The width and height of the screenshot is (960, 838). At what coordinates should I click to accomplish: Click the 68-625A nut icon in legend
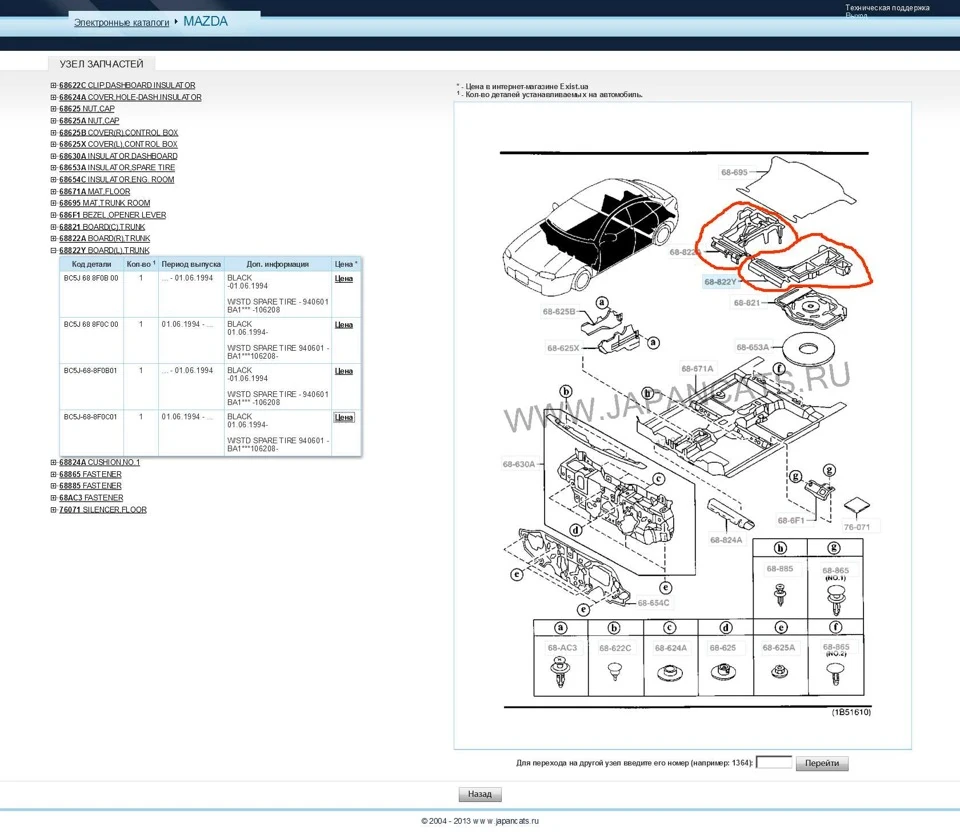(779, 672)
